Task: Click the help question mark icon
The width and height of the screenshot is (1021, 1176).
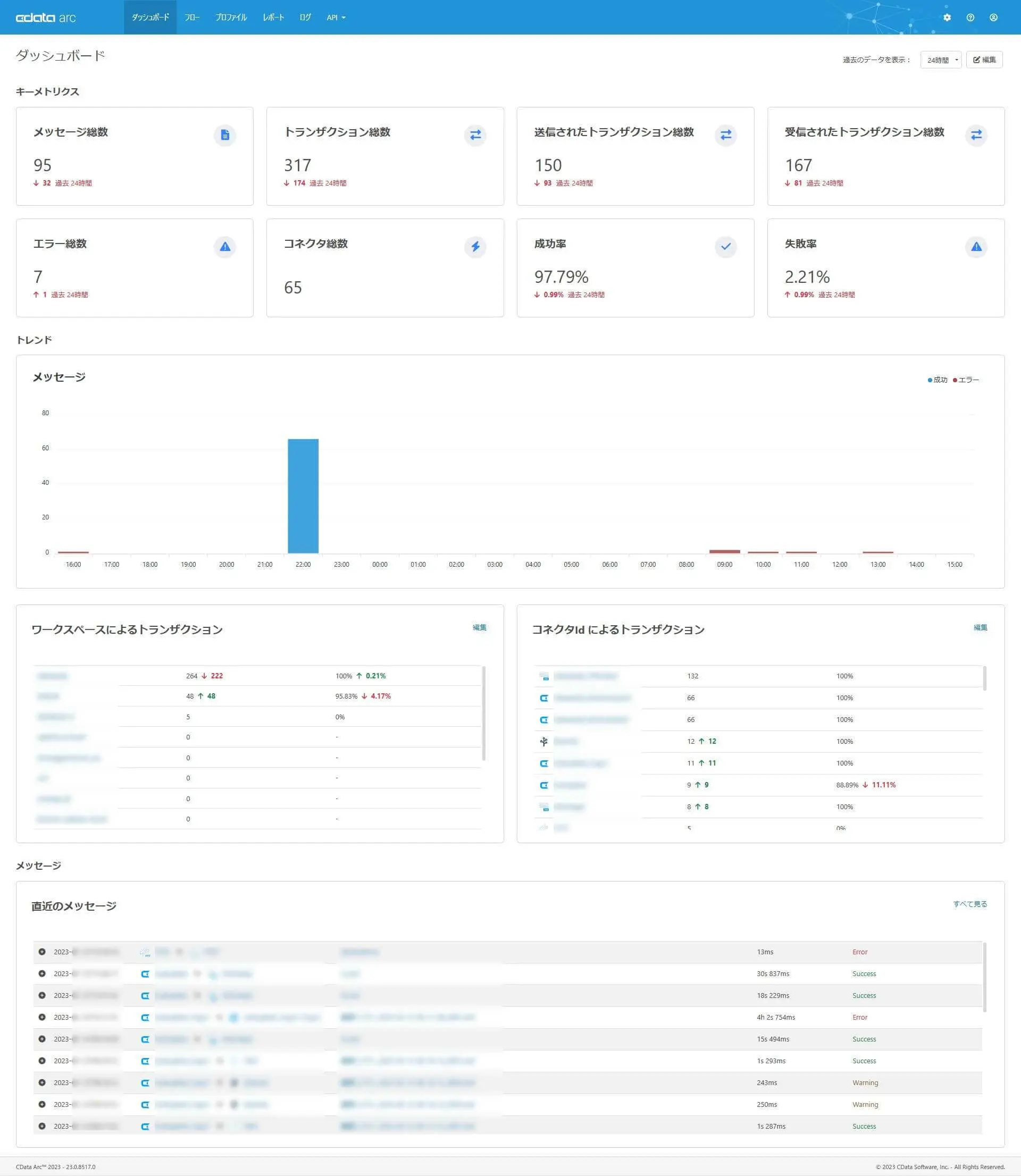Action: 970,18
